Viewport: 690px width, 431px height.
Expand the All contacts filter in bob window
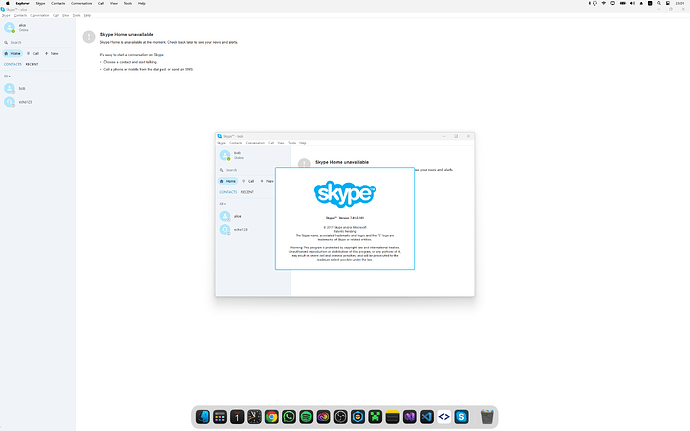(x=223, y=204)
